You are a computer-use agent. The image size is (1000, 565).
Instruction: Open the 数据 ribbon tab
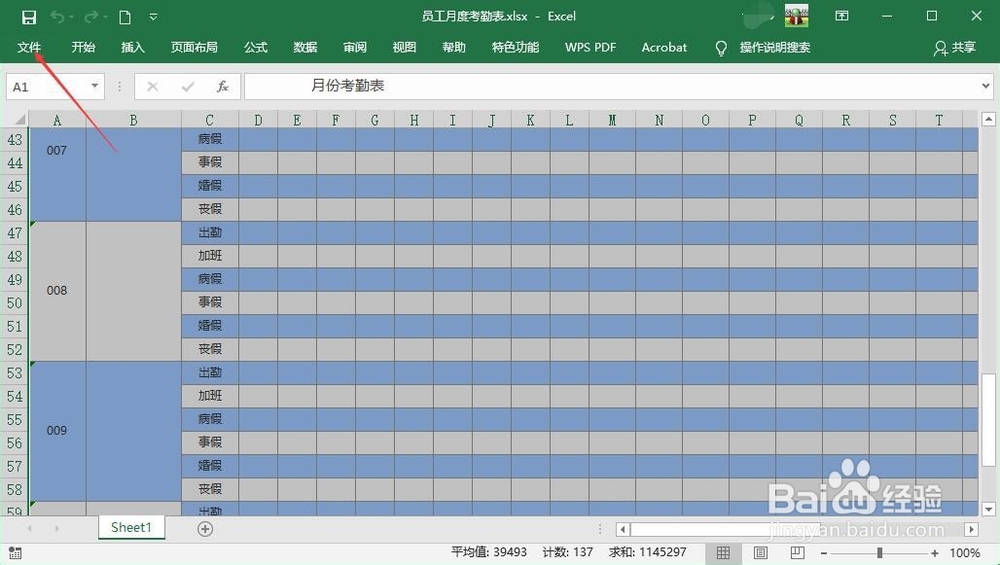(305, 47)
